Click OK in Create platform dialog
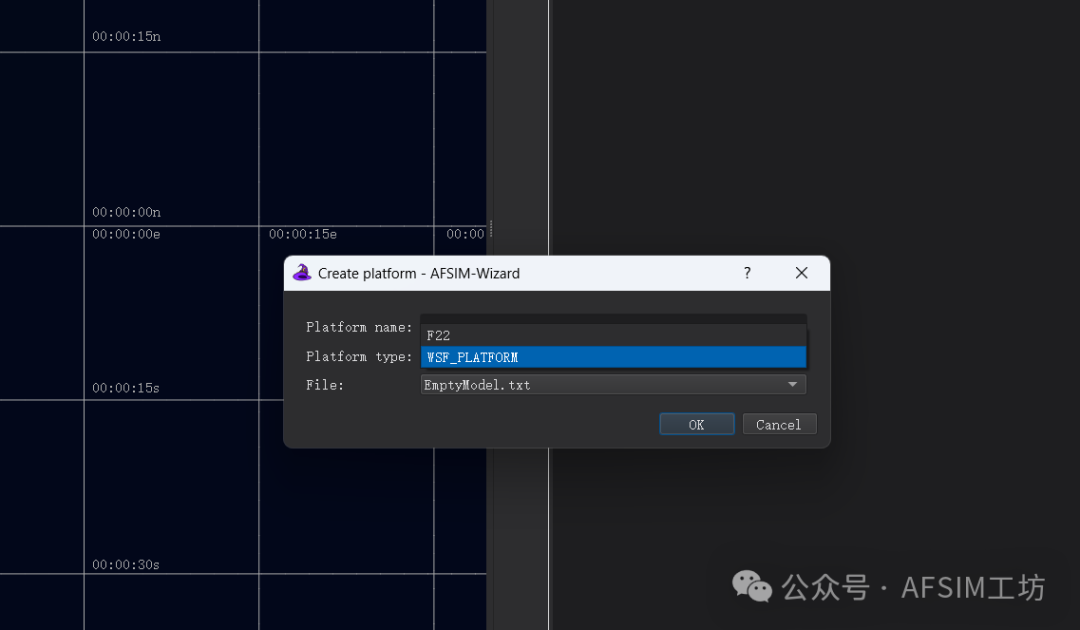 pos(696,424)
